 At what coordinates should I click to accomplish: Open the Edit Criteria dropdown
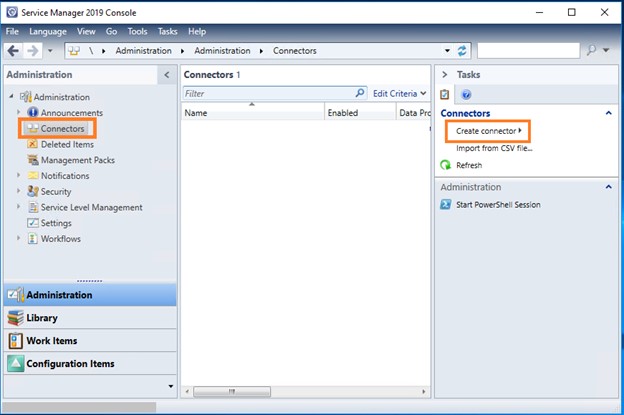click(400, 94)
